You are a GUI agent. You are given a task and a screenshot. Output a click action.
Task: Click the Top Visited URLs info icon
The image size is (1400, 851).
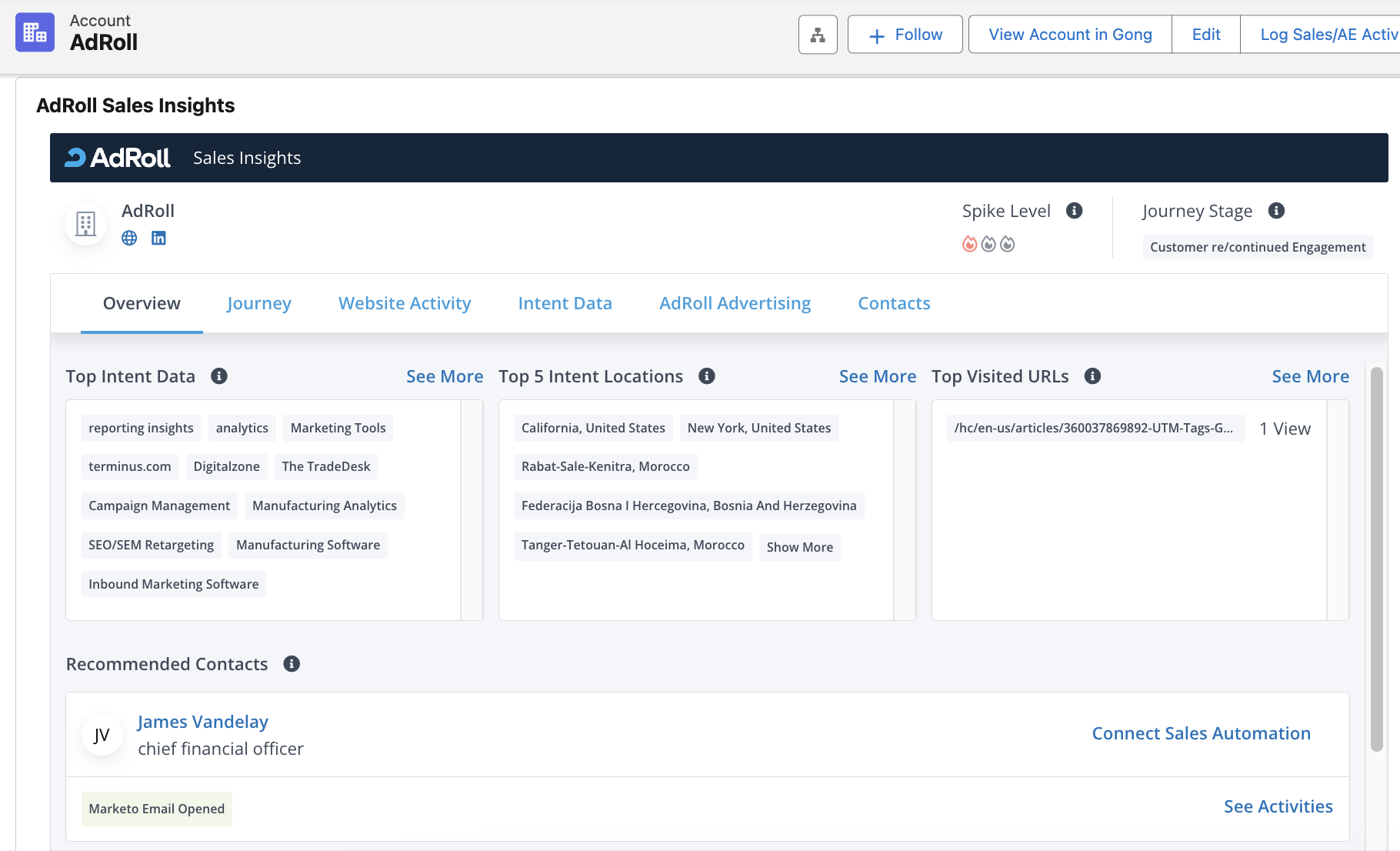click(x=1092, y=376)
